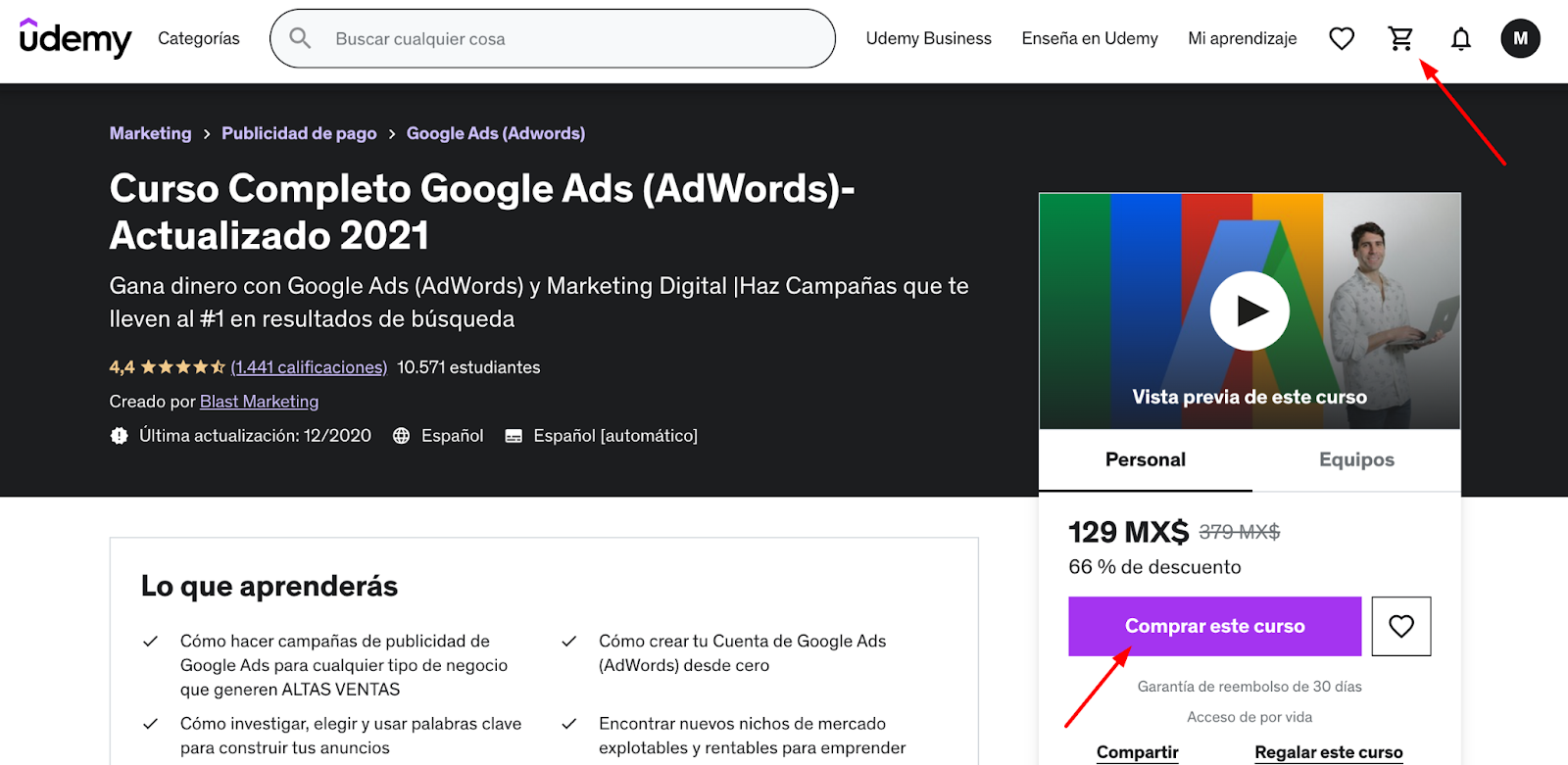Open Enseña en Udemy
Image resolution: width=1568 pixels, height=765 pixels.
coord(1090,38)
